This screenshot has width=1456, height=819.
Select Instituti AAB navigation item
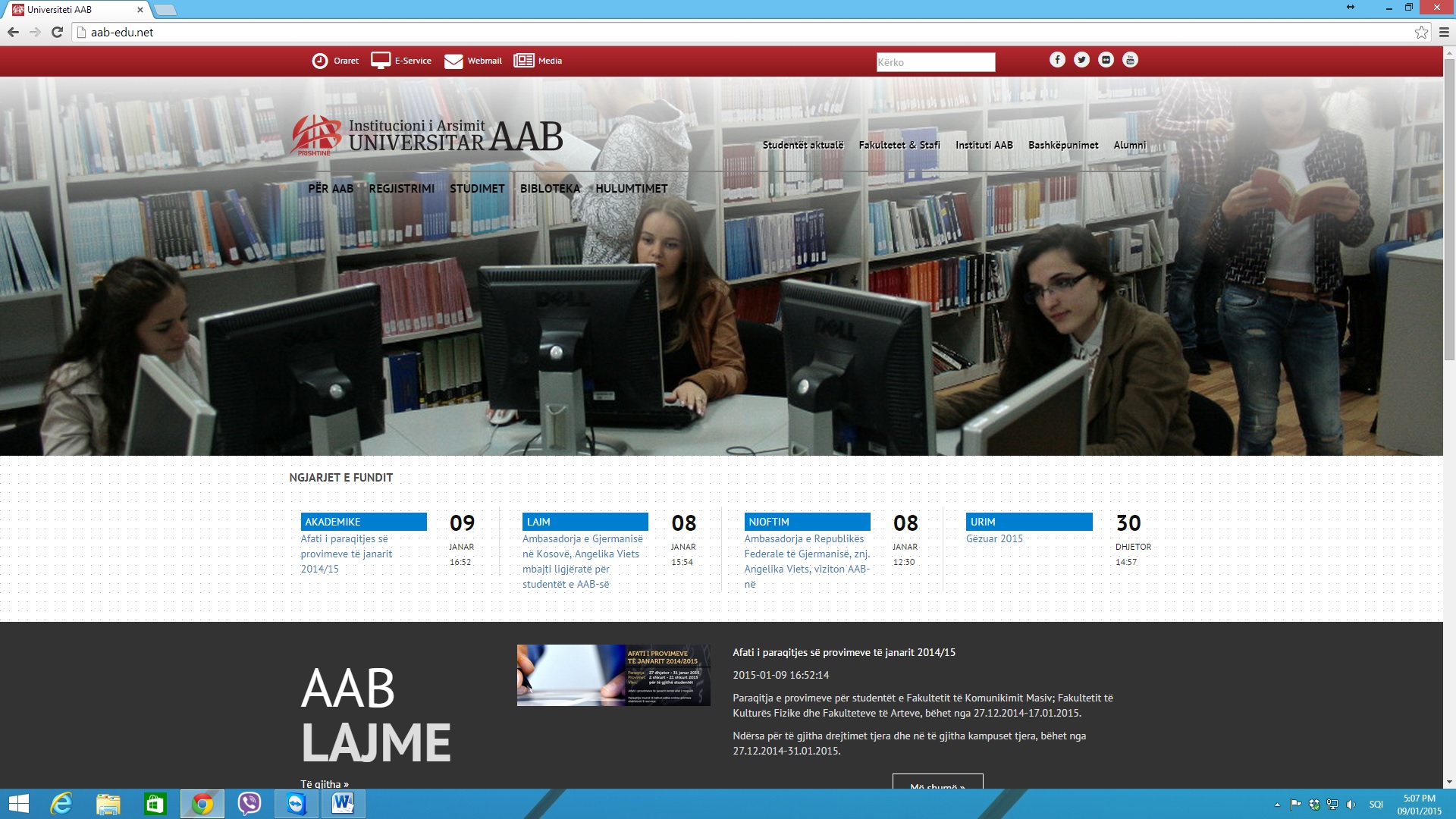[x=984, y=145]
